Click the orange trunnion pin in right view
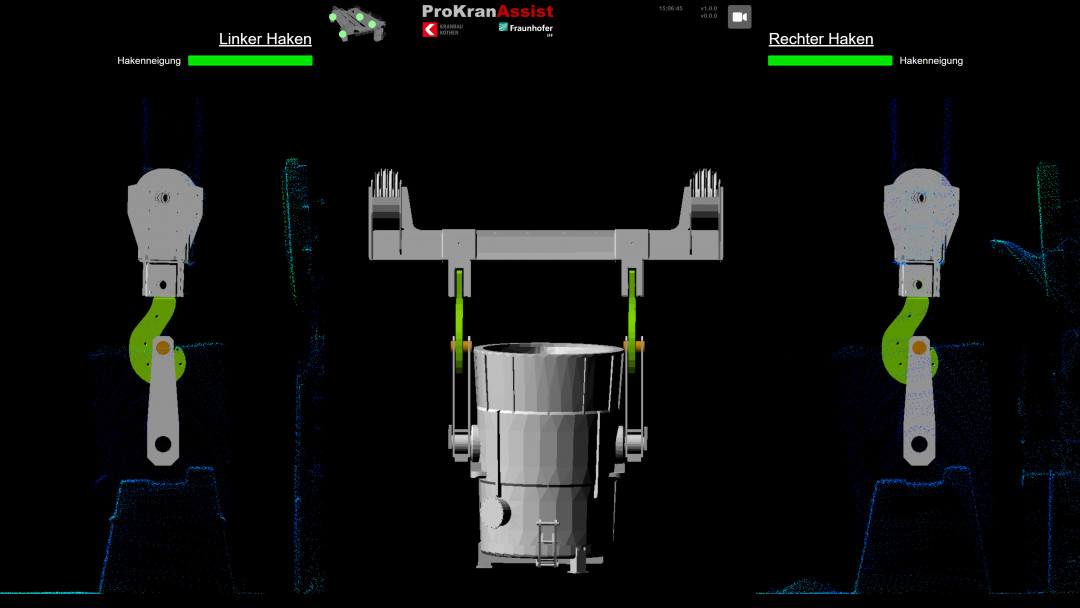1080x608 pixels. (x=920, y=348)
